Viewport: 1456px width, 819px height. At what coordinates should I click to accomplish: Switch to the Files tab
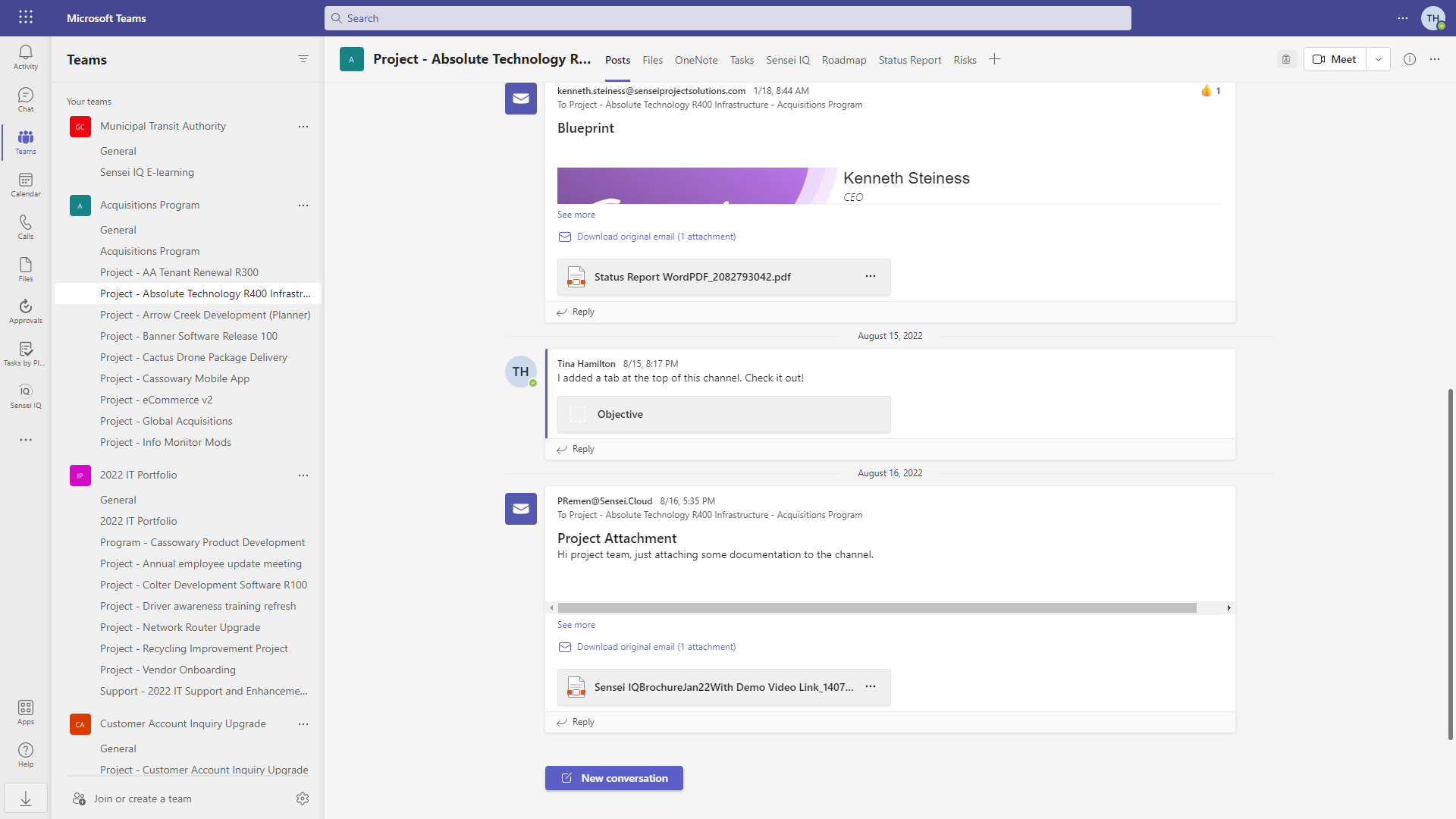coord(652,60)
